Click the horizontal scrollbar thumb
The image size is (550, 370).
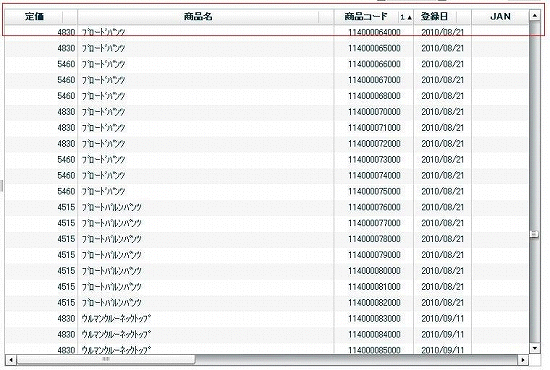pos(106,359)
